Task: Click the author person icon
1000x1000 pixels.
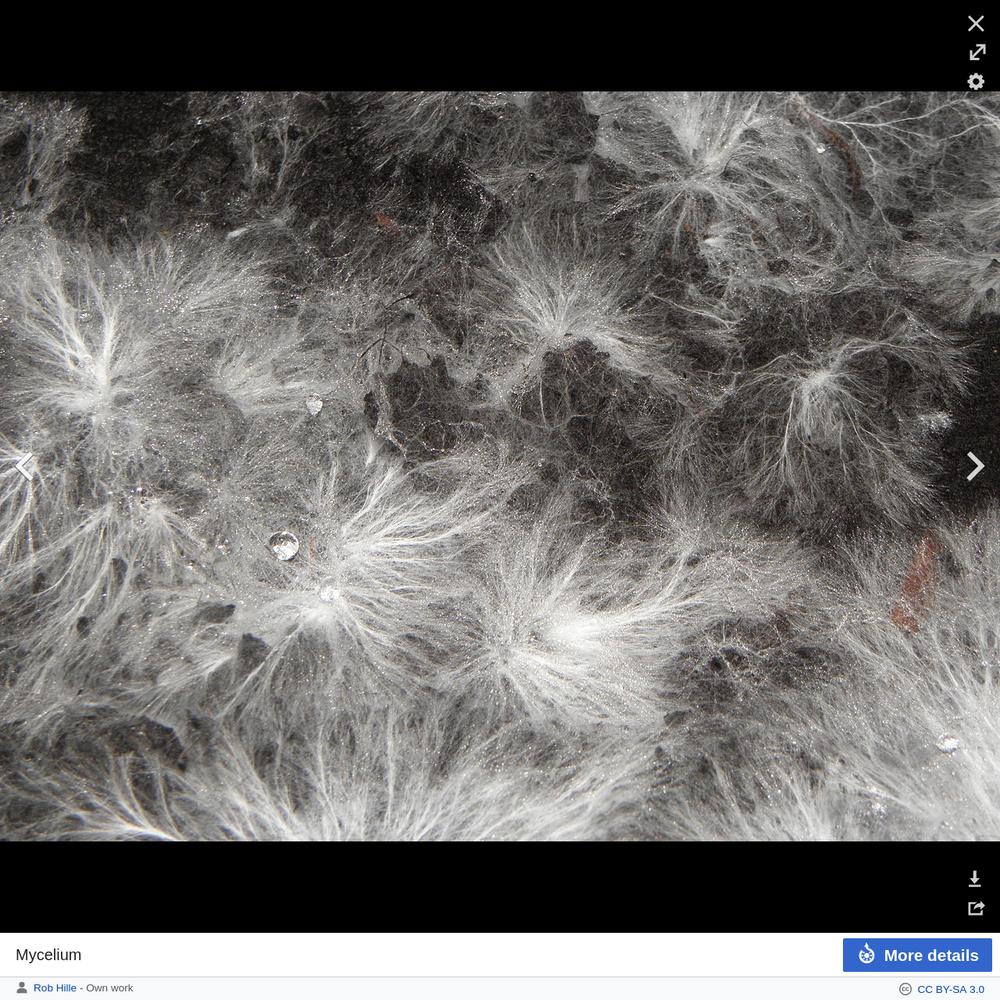Action: (22, 988)
